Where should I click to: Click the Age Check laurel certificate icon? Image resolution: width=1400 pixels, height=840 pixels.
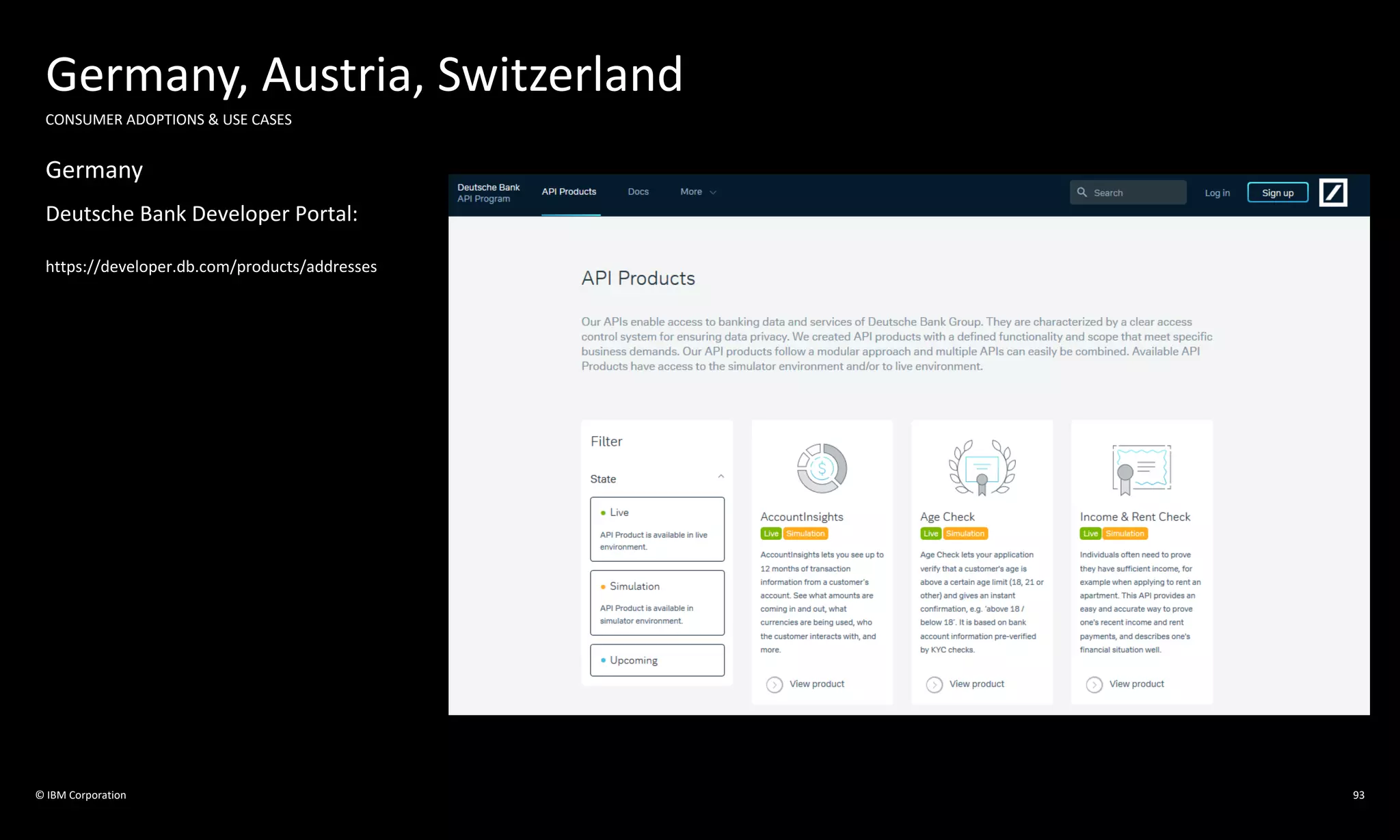coord(982,468)
